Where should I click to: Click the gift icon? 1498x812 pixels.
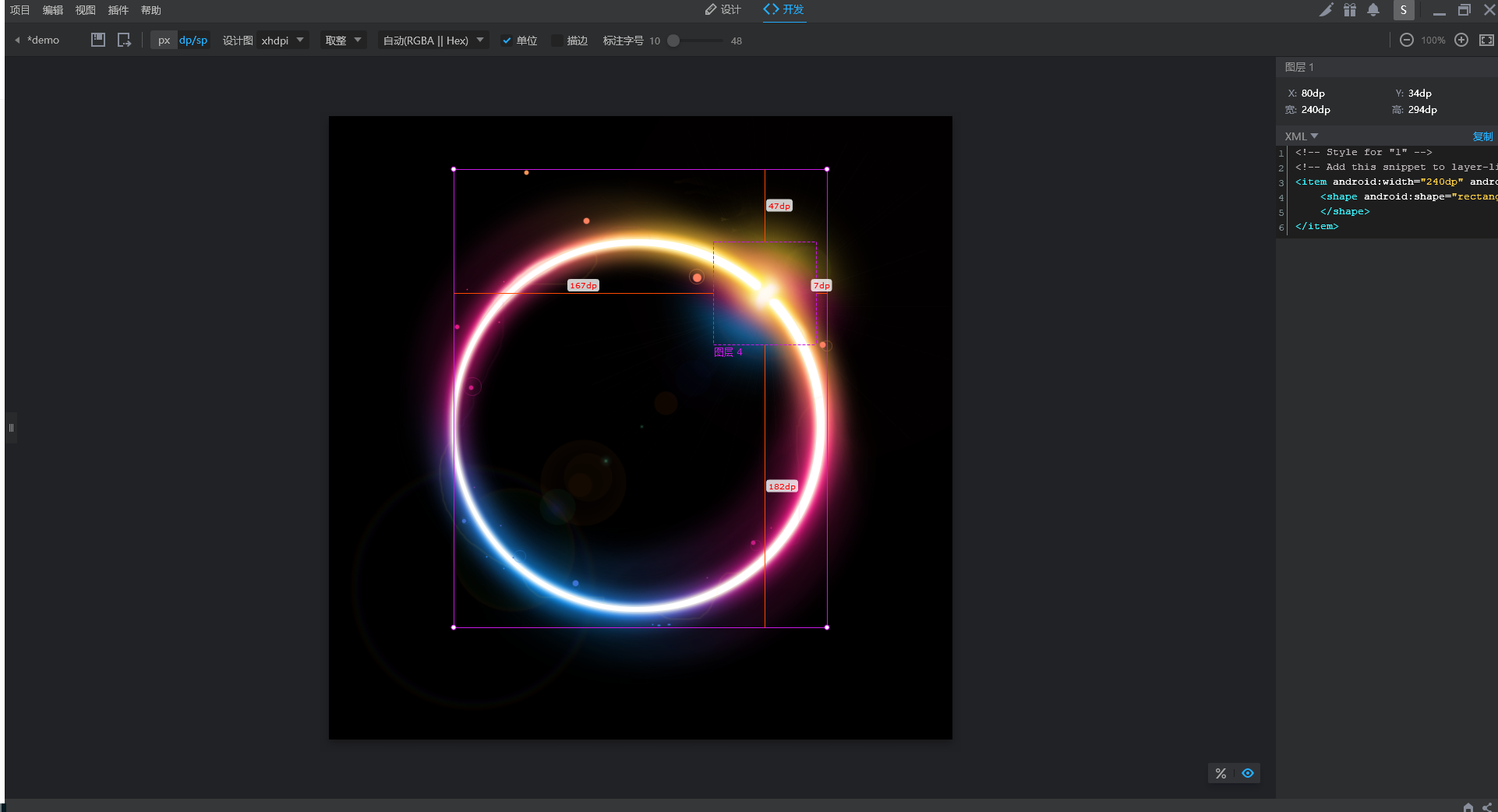tap(1350, 10)
